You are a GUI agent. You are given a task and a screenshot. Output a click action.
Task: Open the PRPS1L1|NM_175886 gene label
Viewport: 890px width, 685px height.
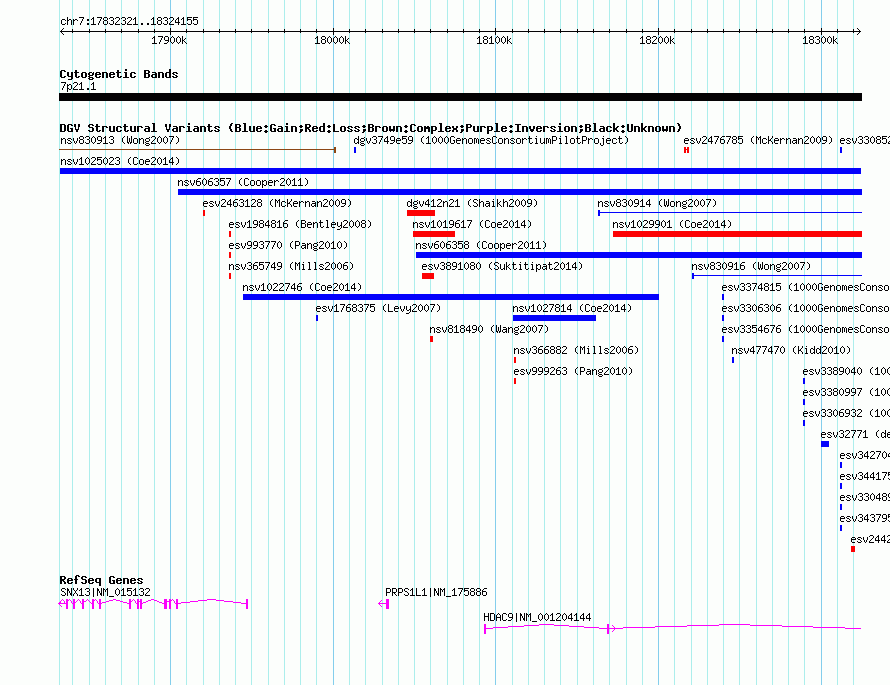pos(436,592)
